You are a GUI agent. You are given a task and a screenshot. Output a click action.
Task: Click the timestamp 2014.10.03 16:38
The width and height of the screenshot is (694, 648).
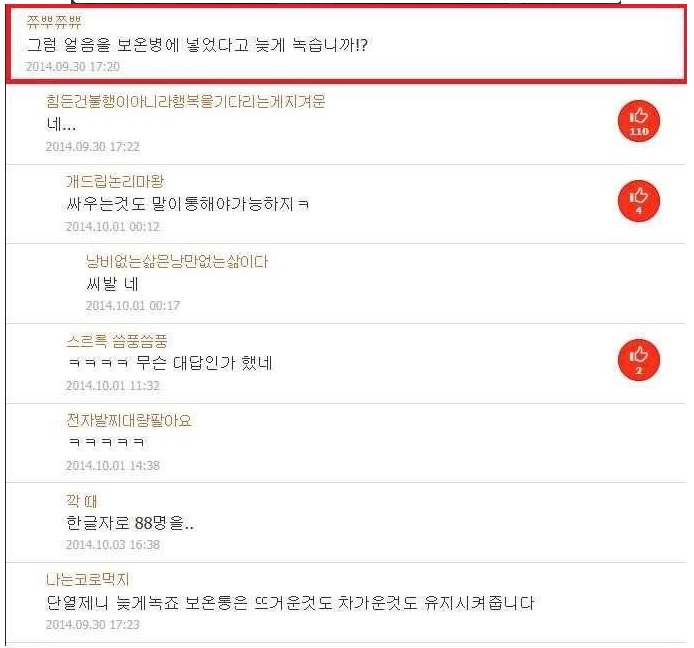pyautogui.click(x=113, y=545)
